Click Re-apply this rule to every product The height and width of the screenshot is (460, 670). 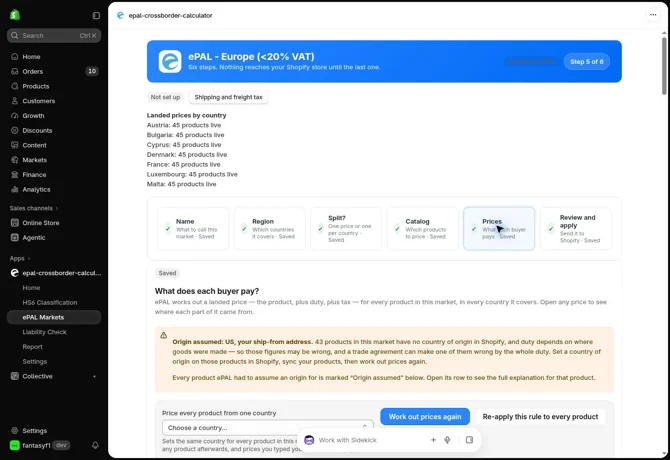click(540, 416)
